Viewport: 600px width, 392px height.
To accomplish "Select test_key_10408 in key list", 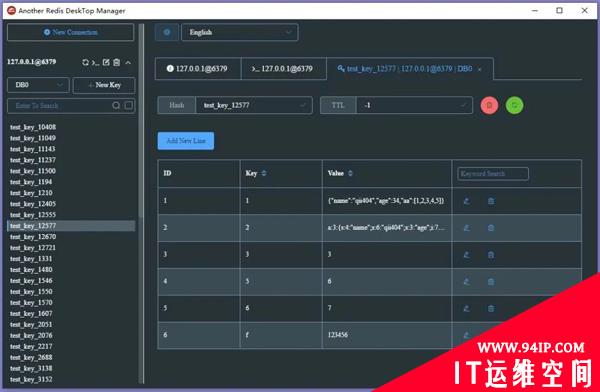I will [71, 127].
